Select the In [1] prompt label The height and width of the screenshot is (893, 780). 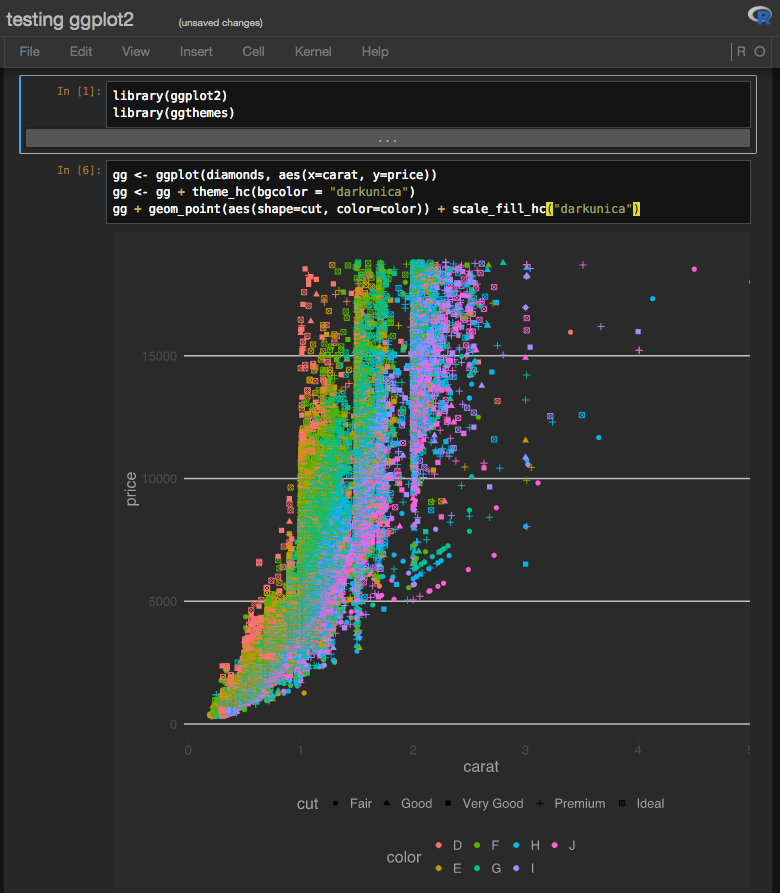[79, 91]
